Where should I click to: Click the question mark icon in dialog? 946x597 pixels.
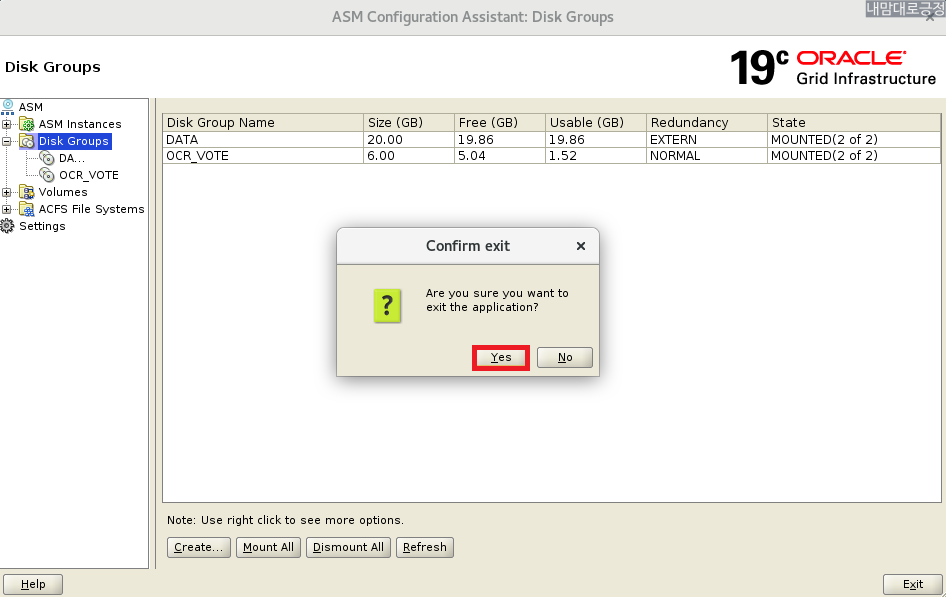[387, 306]
